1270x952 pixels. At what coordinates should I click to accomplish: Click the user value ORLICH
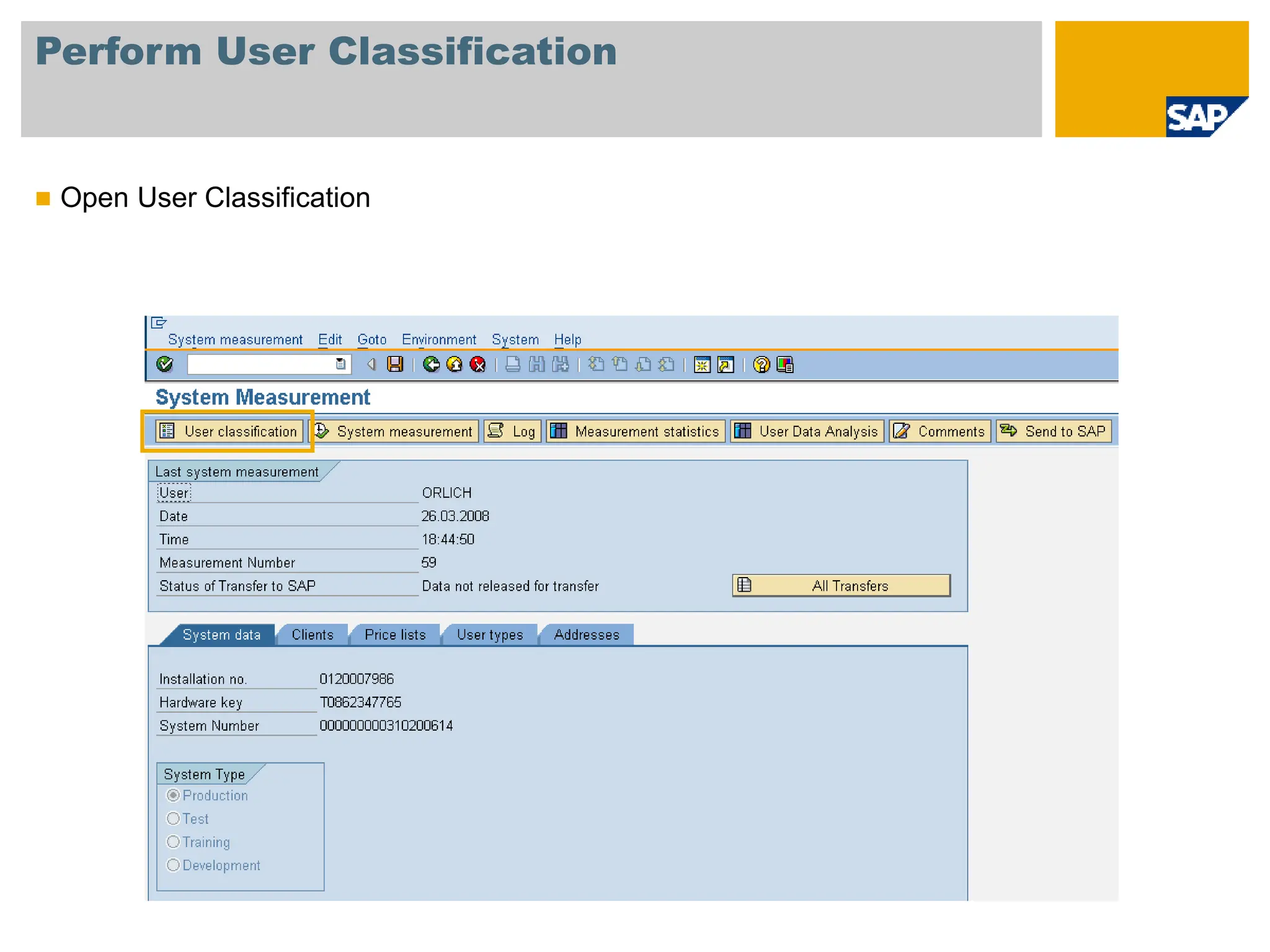click(446, 493)
